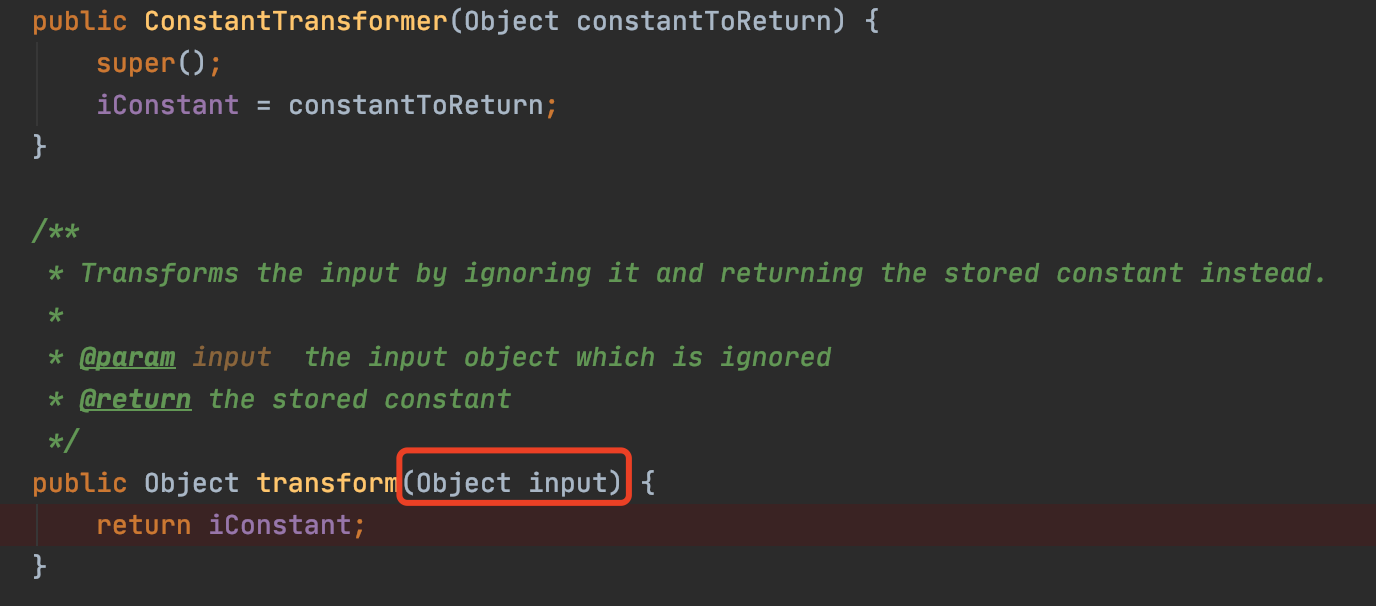
Task: Click the super() call
Action: pyautogui.click(x=158, y=63)
